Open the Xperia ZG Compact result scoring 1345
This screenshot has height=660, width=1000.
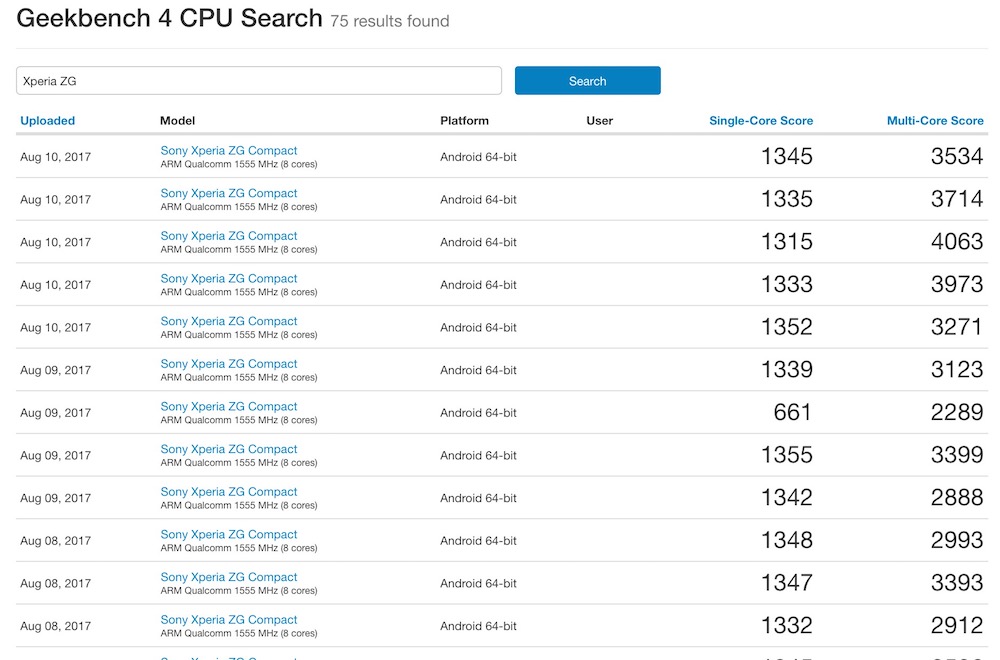pos(229,151)
